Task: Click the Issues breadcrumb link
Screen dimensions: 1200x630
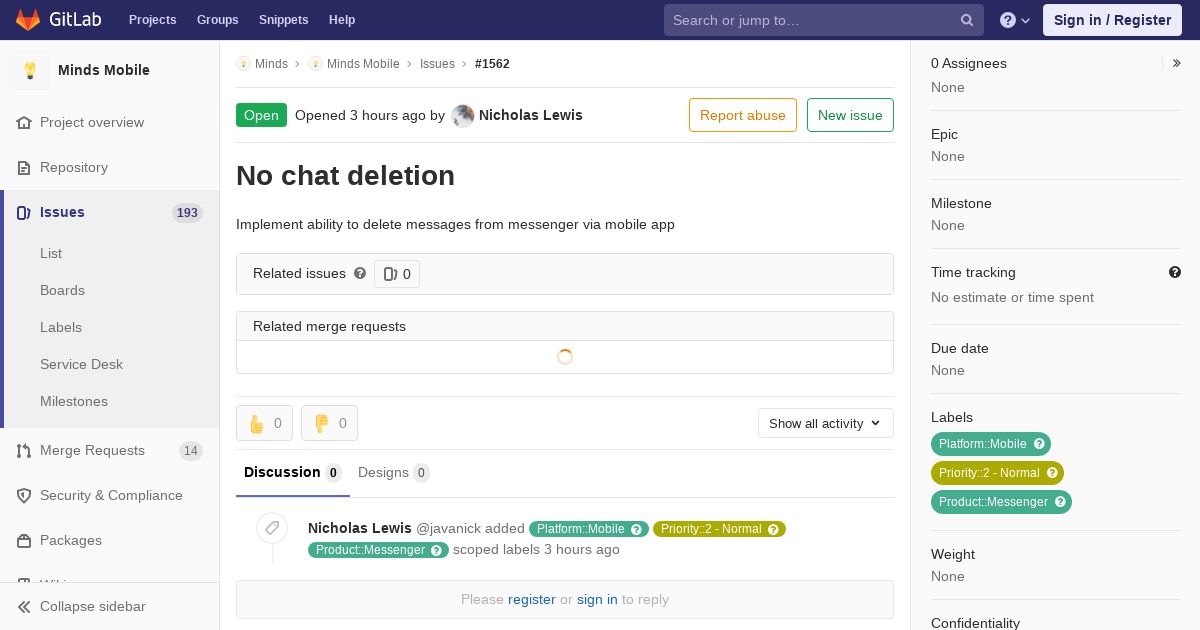Action: pos(437,63)
